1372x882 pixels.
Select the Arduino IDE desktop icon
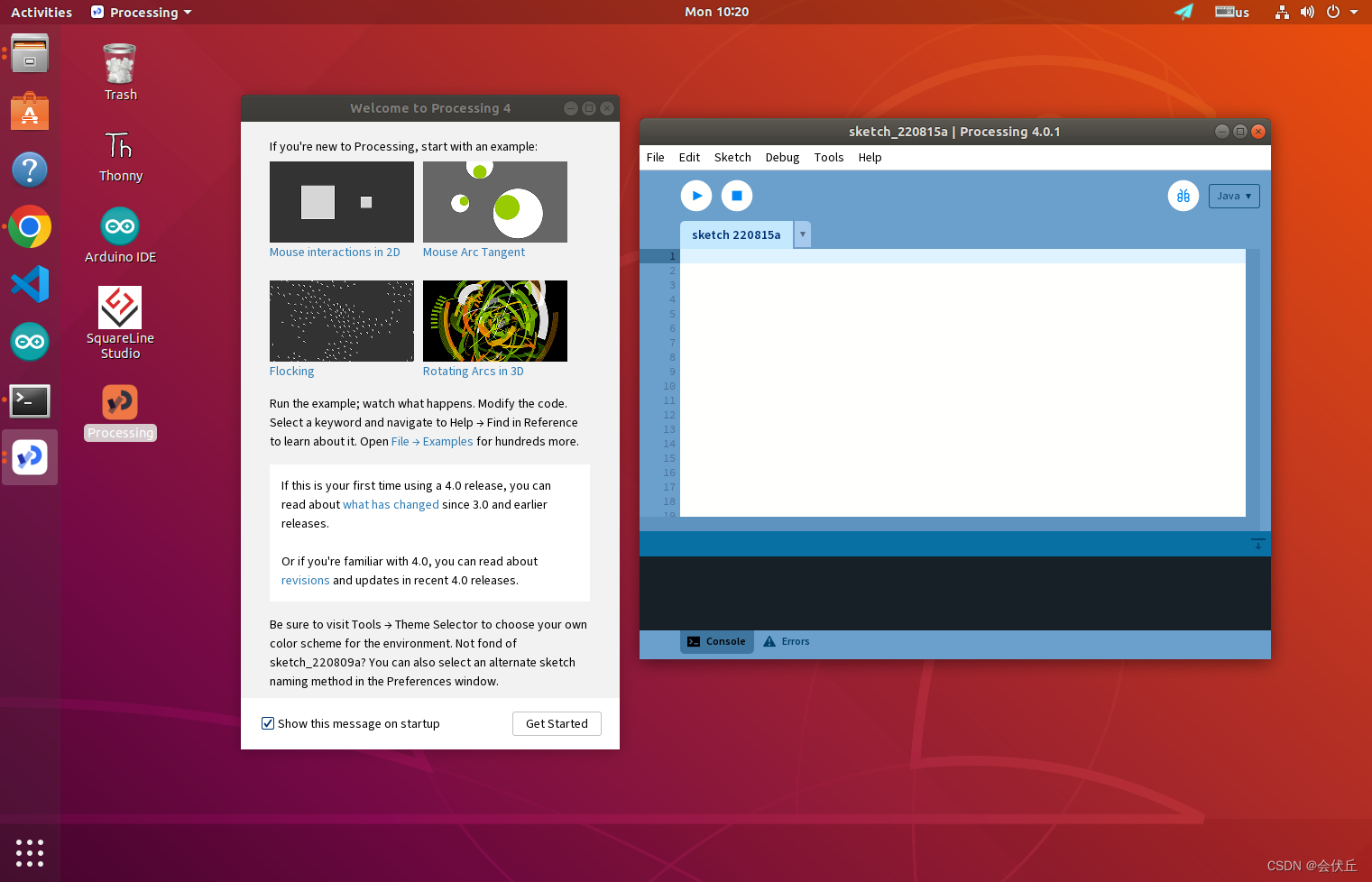point(120,234)
